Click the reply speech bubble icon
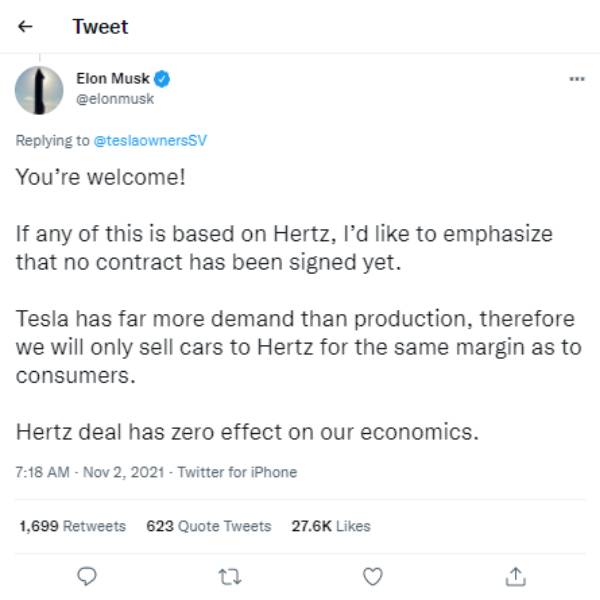Screen dimensions: 600x600 click(x=87, y=576)
